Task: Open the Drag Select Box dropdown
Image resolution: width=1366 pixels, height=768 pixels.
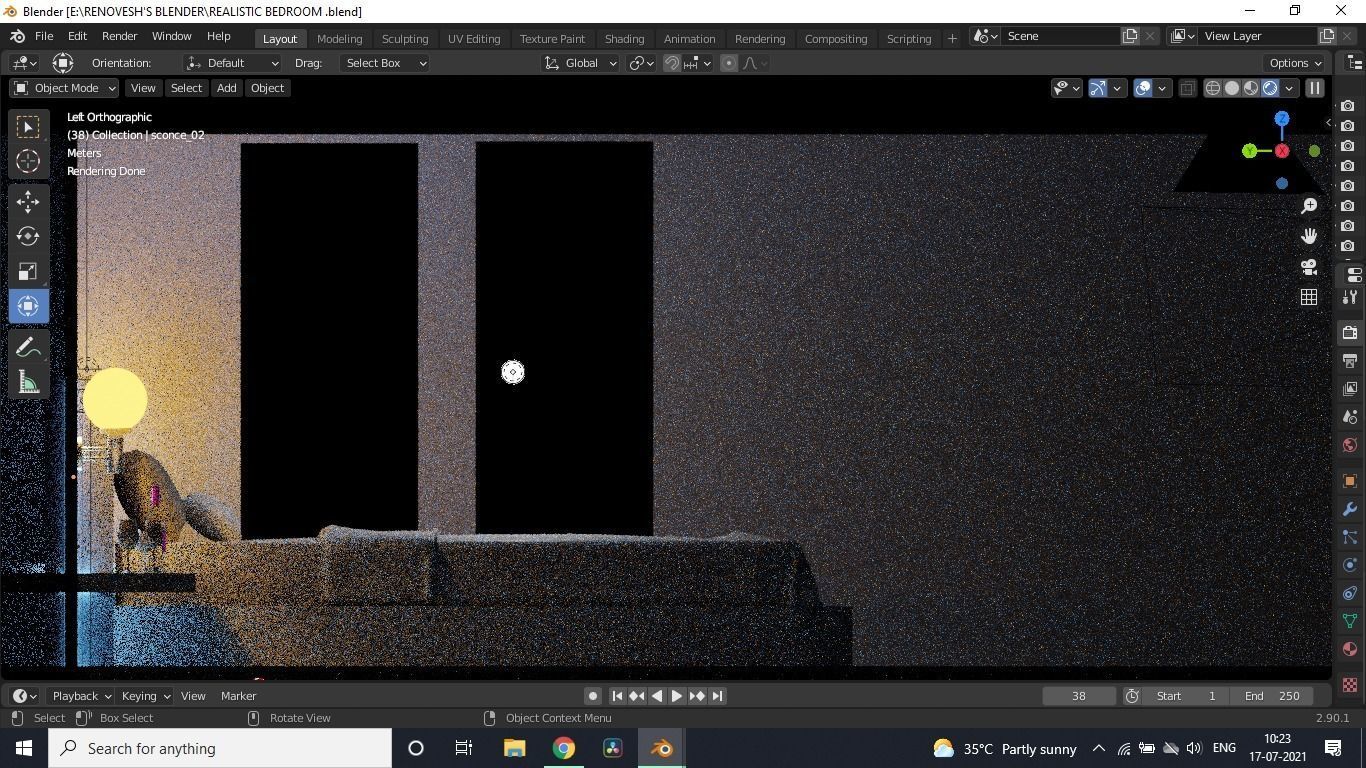Action: (385, 63)
